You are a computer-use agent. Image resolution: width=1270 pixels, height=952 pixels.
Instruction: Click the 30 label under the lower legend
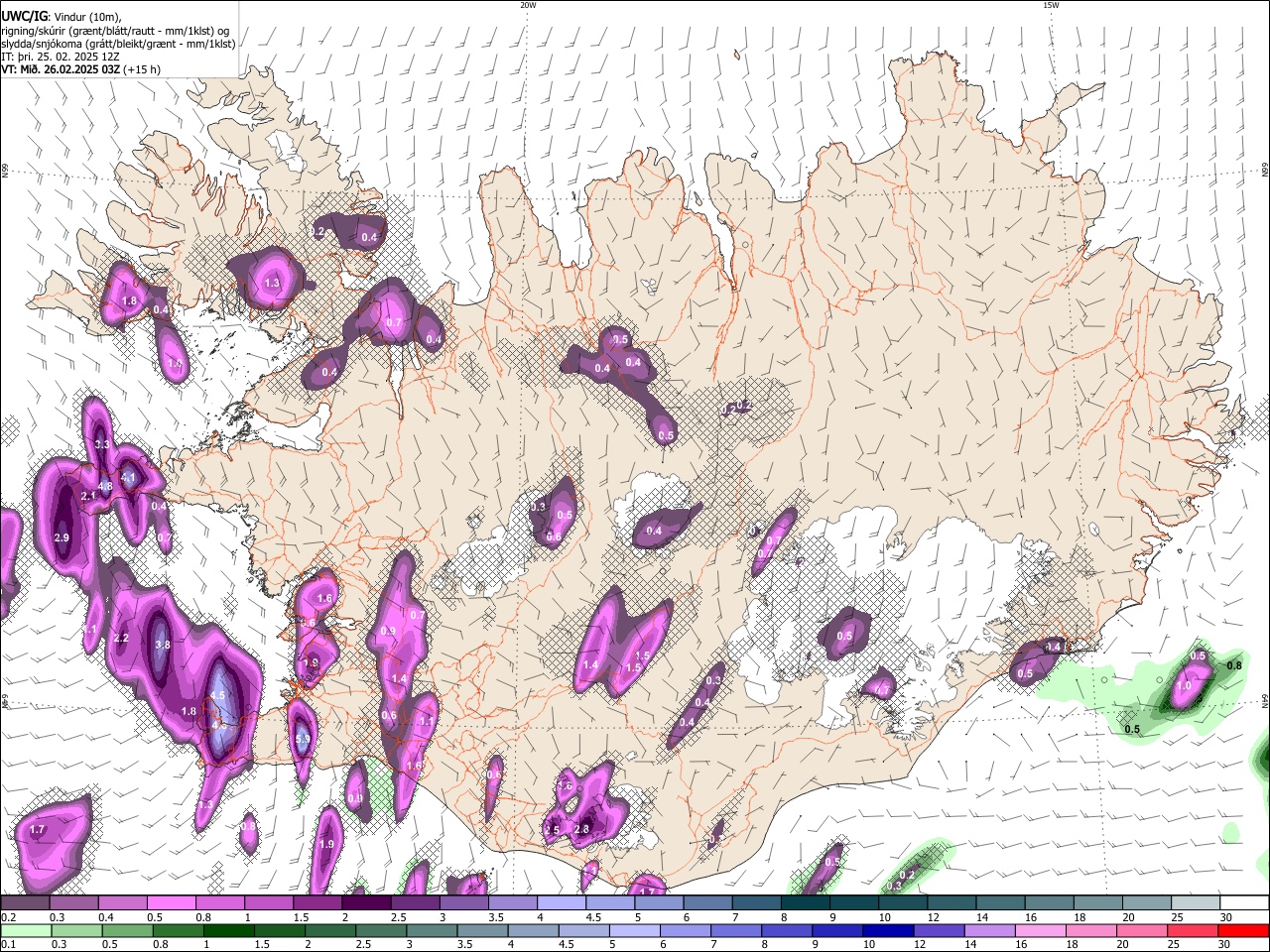(x=1225, y=945)
